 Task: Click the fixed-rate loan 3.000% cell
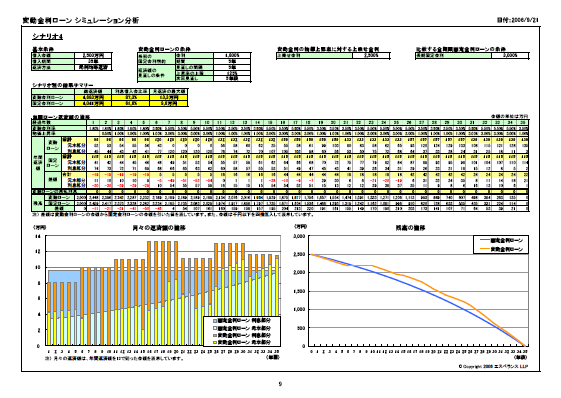coord(510,55)
